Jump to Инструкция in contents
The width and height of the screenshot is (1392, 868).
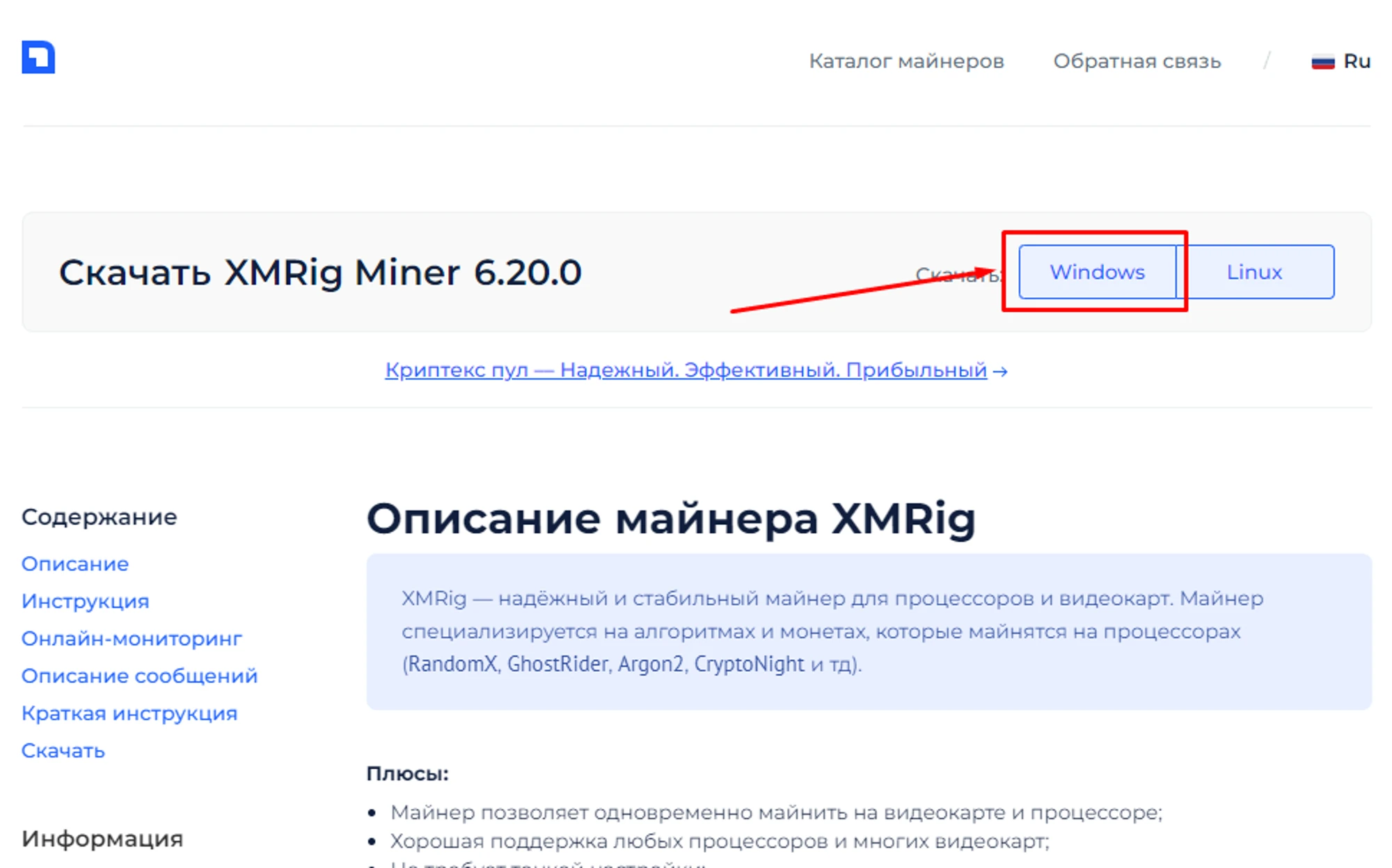click(85, 601)
